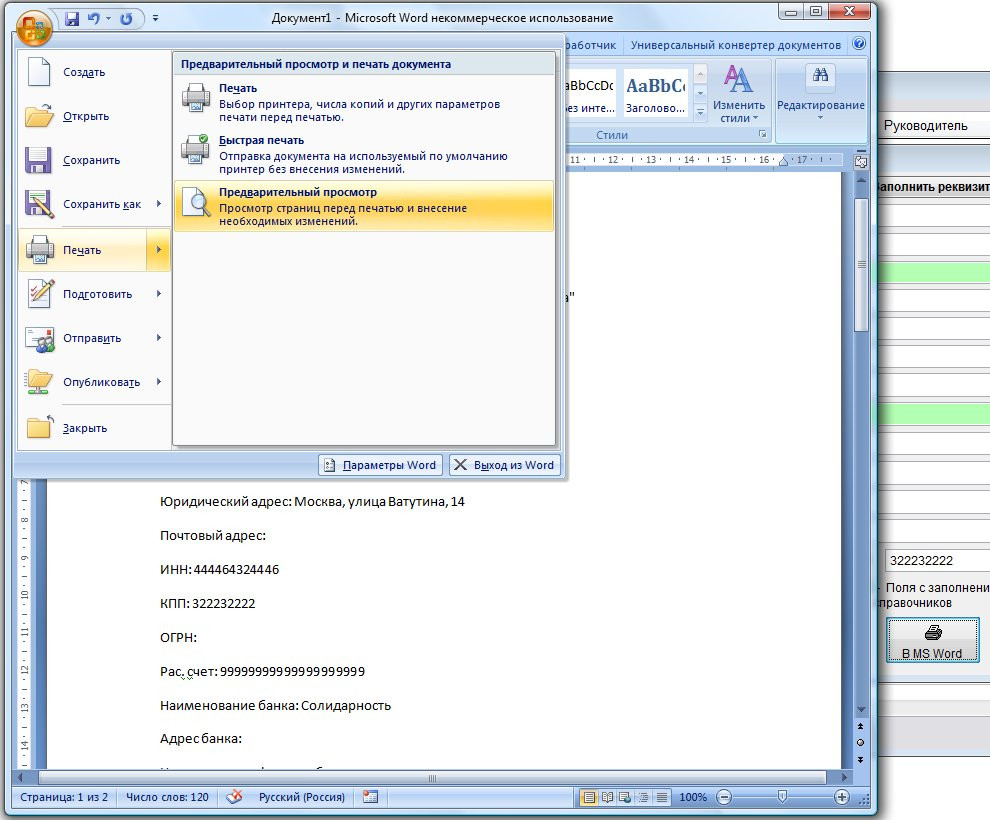Save document with quick access floppy icon

[x=73, y=18]
